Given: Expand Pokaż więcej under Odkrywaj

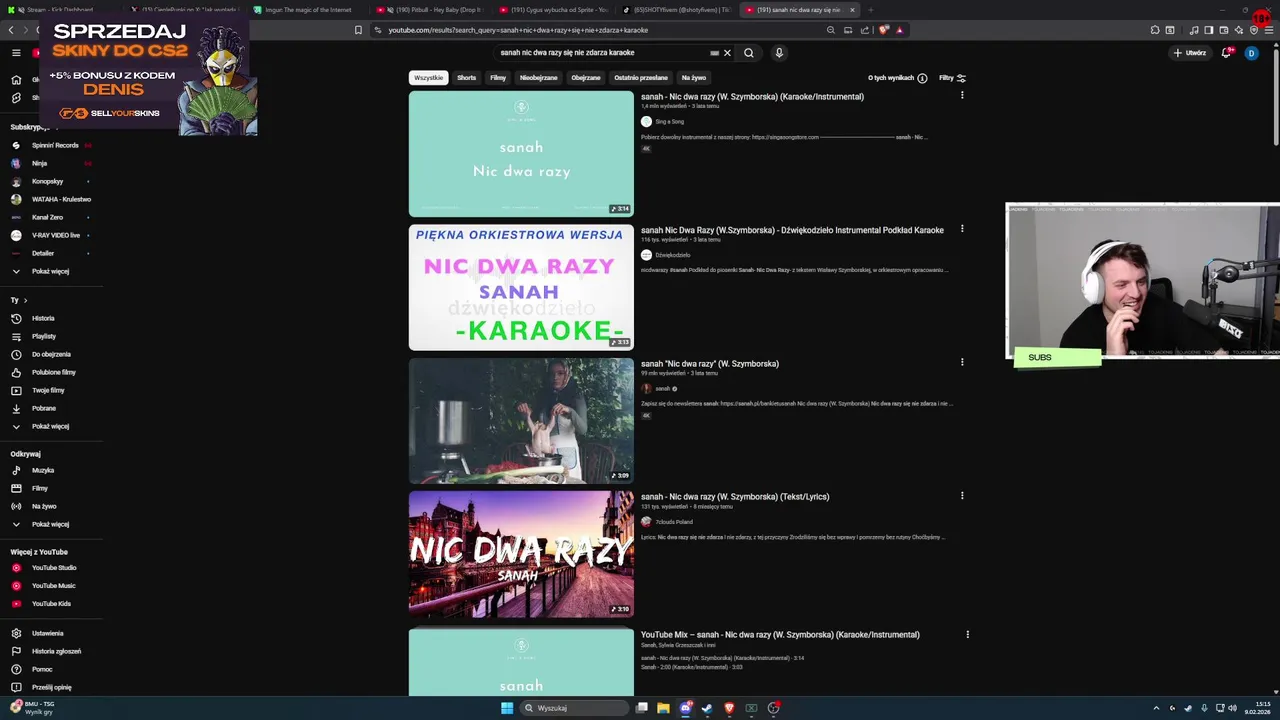Looking at the screenshot, I should (x=51, y=524).
